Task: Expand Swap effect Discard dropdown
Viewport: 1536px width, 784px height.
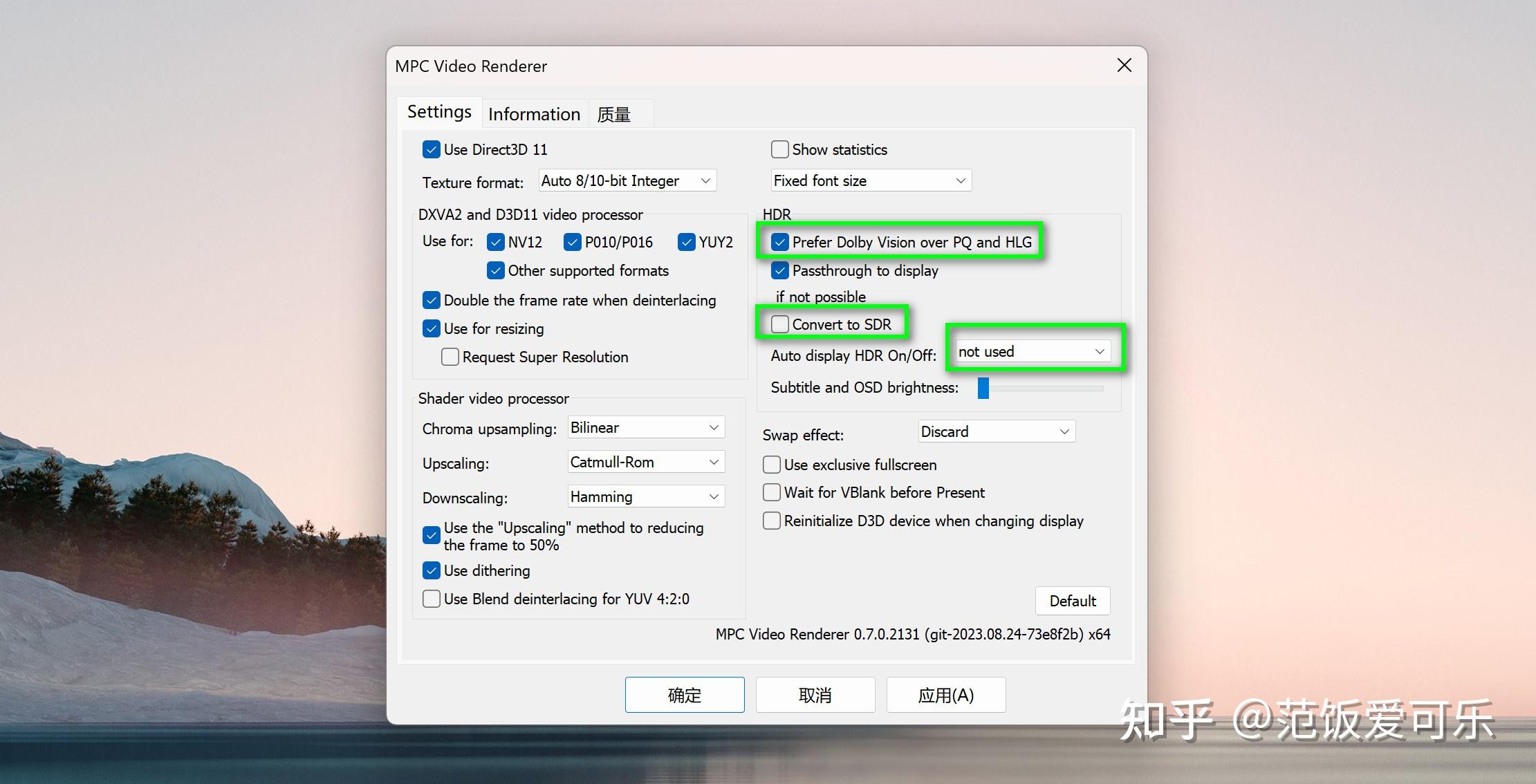Action: [996, 431]
